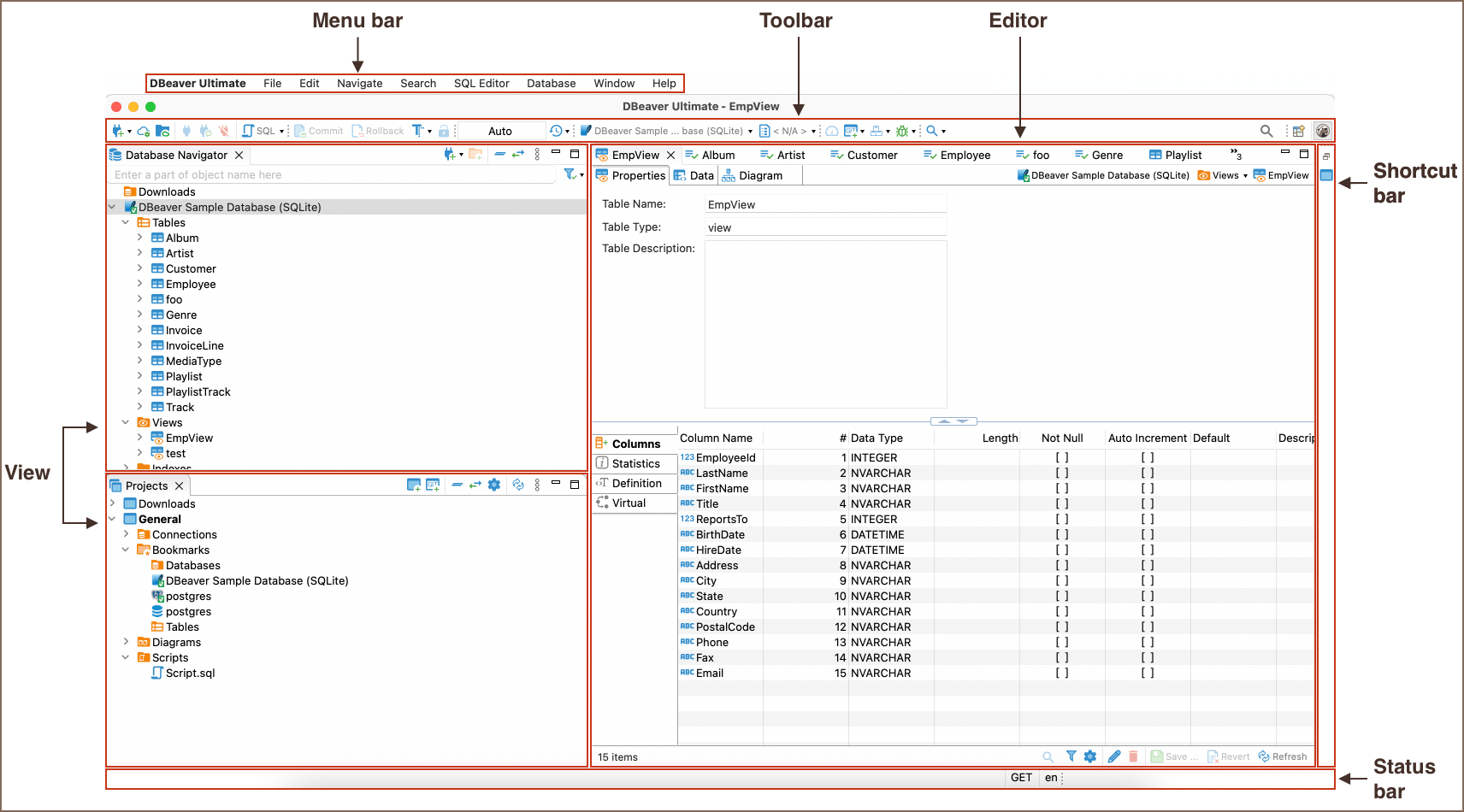Click the magnifier search icon at toolbar right
Screen dimensions: 1464x812
click(1266, 131)
